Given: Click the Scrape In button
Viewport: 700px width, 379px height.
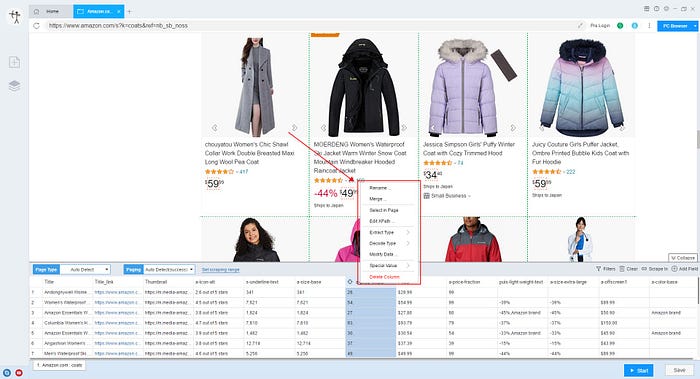Looking at the screenshot, I should point(654,269).
